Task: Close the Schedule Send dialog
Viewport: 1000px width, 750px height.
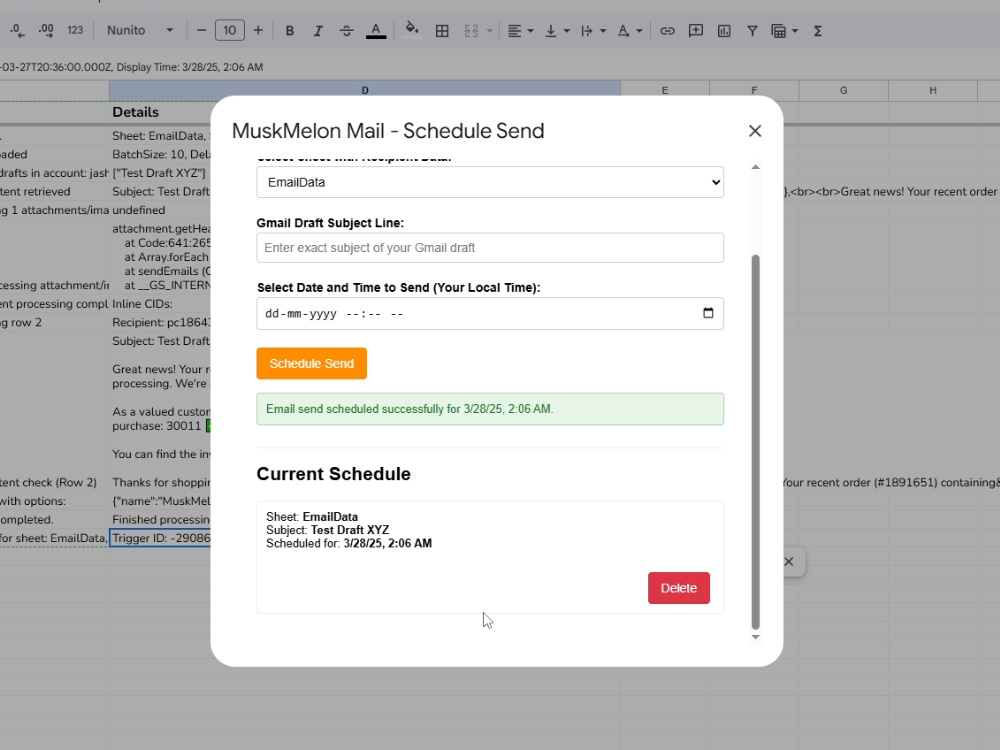Action: pyautogui.click(x=755, y=131)
